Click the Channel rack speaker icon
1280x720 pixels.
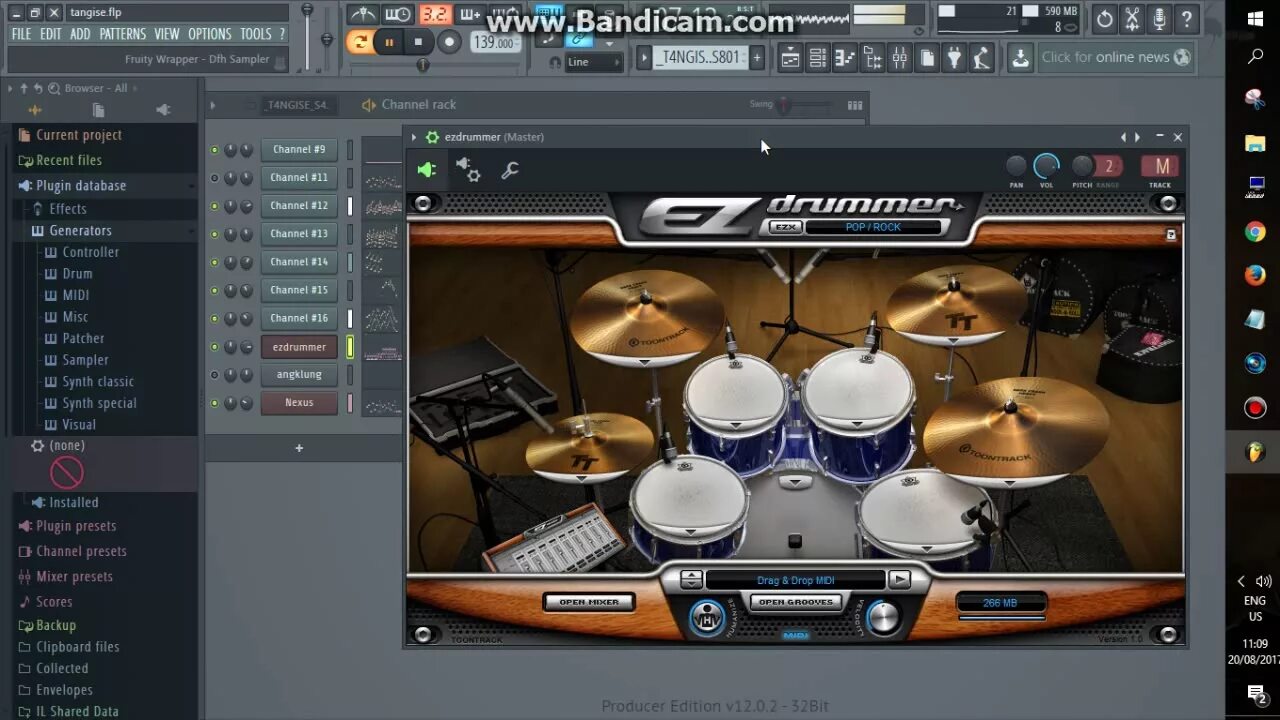coord(369,105)
